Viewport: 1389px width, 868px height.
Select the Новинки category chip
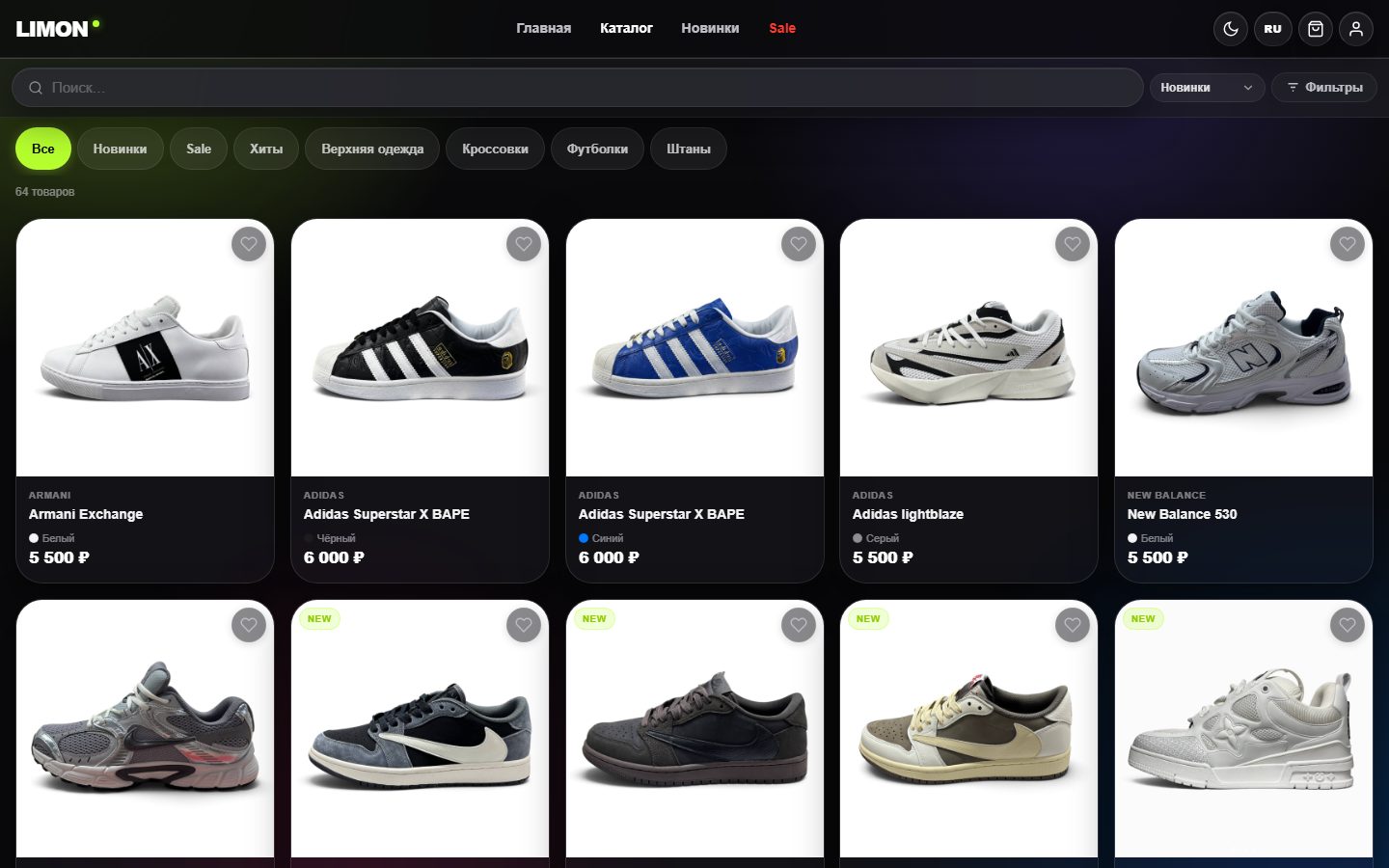click(x=121, y=149)
